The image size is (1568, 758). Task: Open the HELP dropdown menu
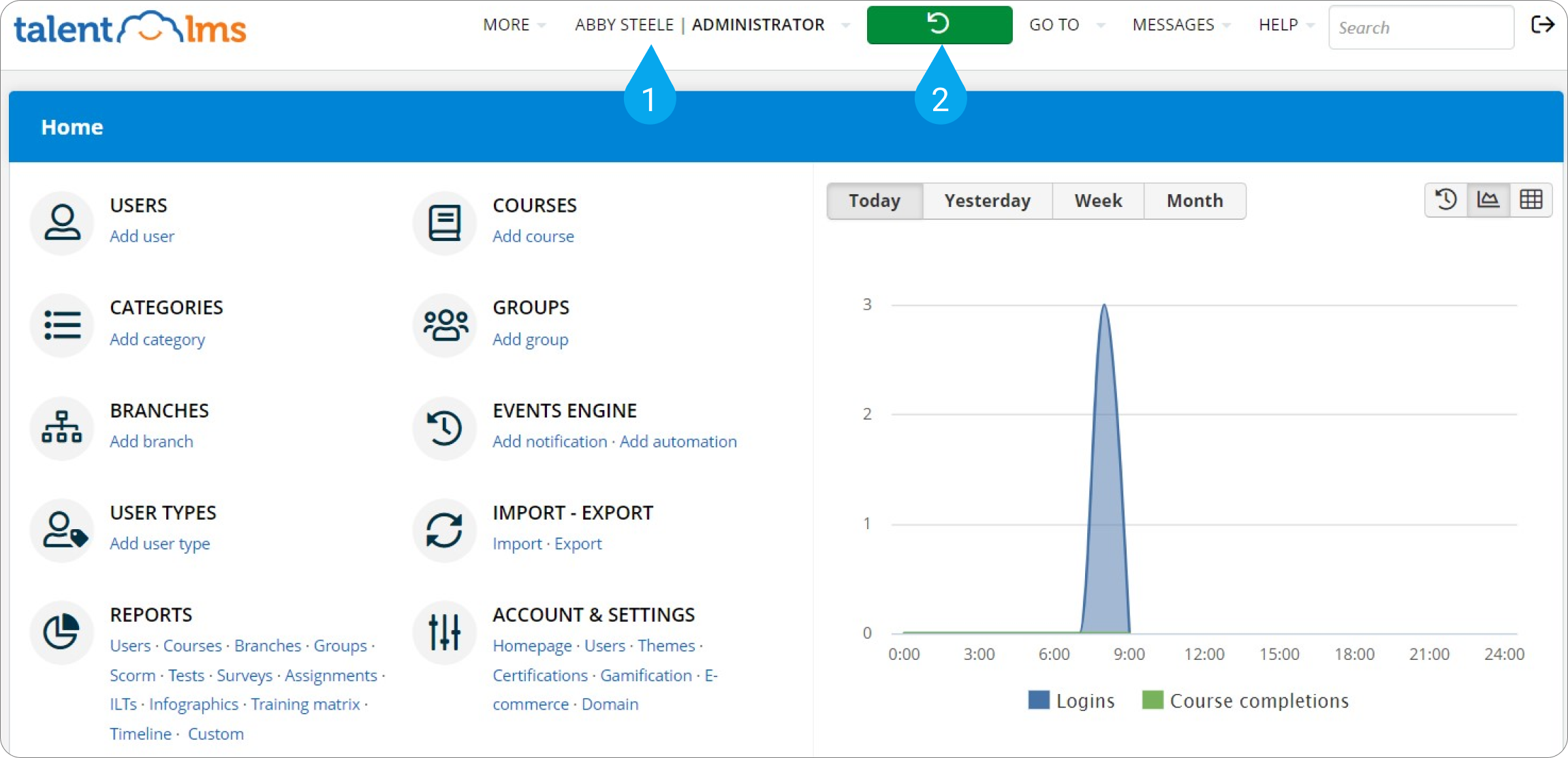tap(1286, 25)
